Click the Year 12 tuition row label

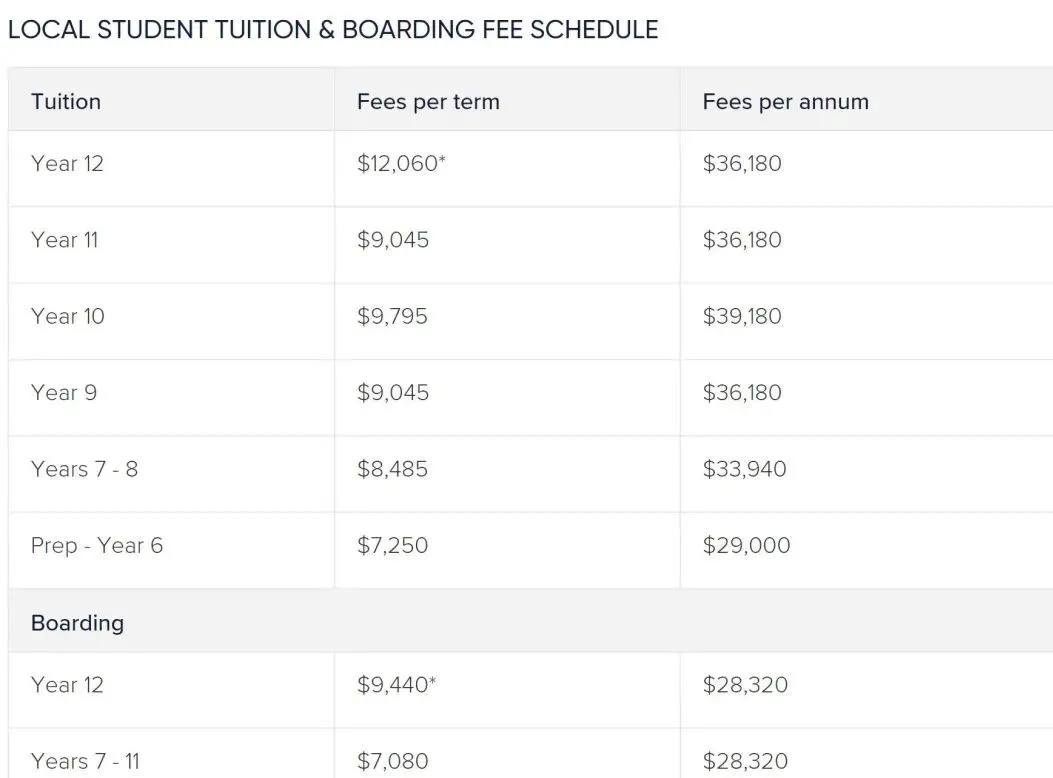click(67, 163)
